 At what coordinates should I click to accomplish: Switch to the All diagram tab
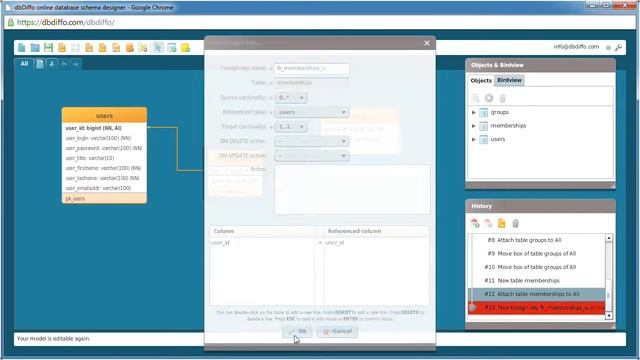coord(24,64)
